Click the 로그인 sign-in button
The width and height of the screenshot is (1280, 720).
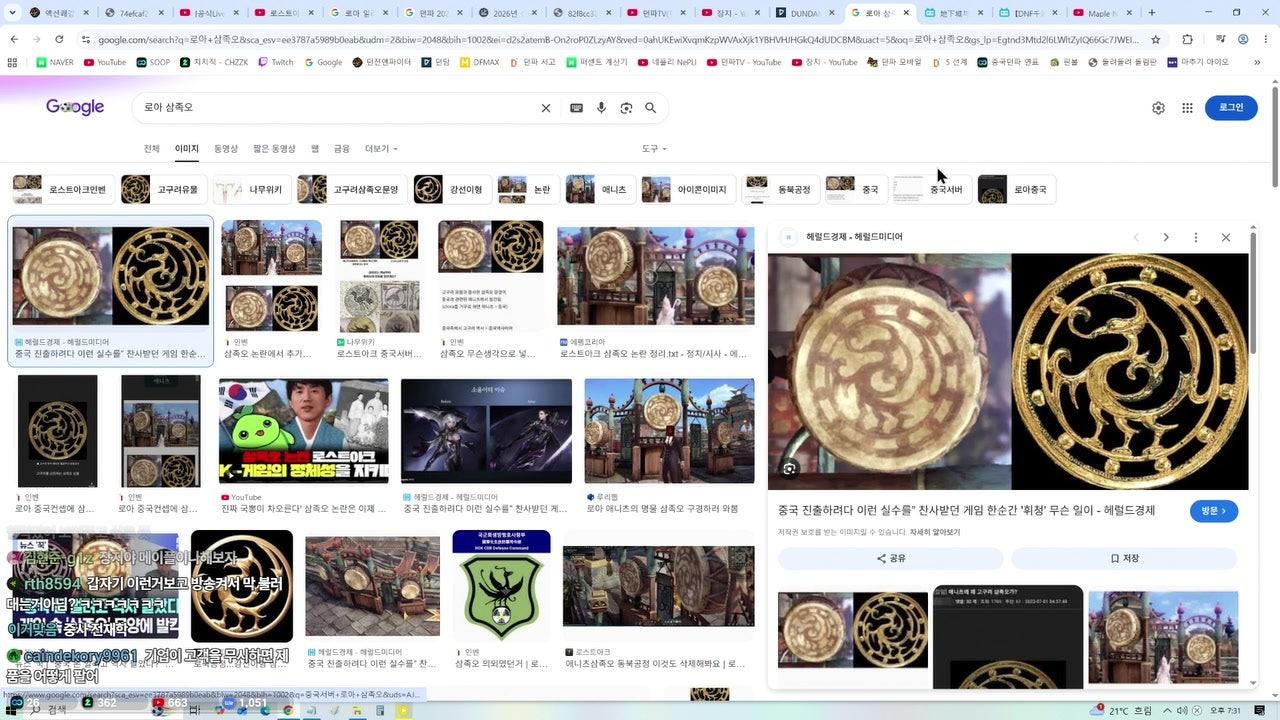point(1231,108)
